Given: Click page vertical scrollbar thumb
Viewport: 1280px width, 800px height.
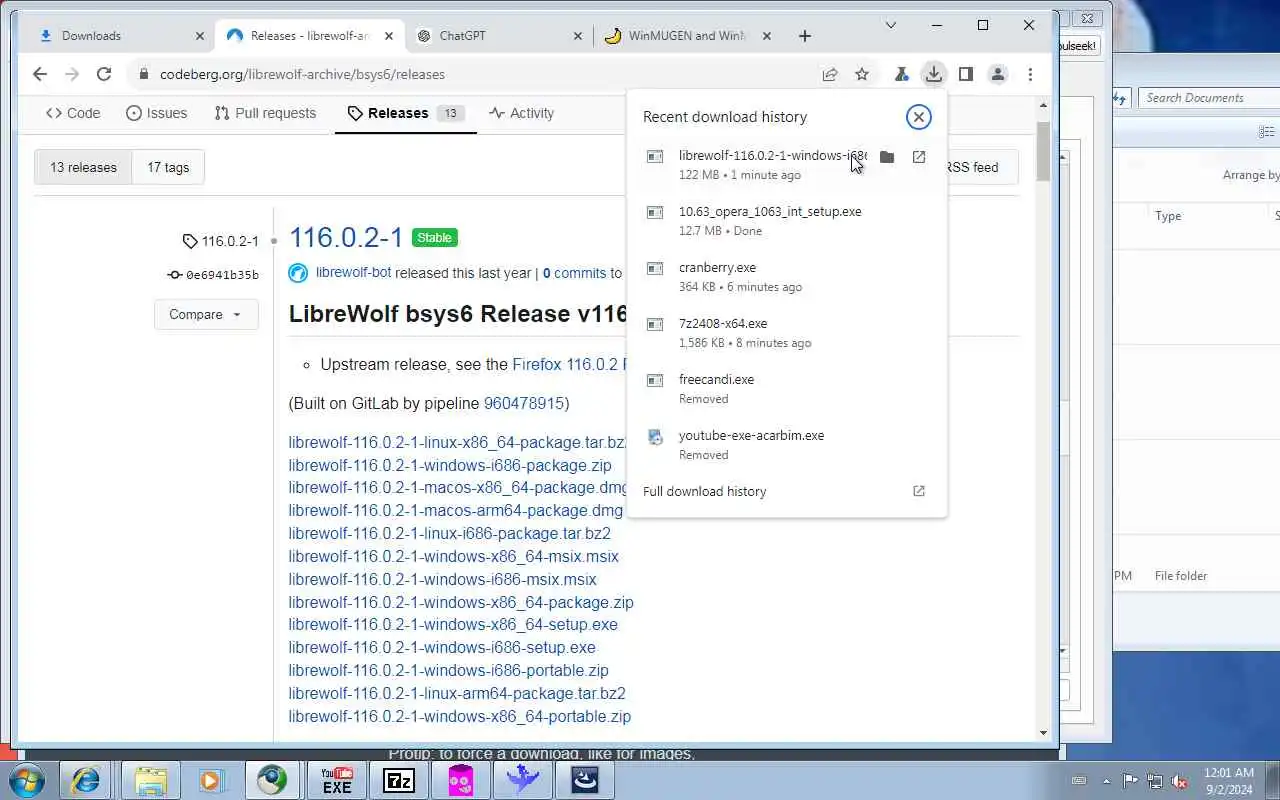Looking at the screenshot, I should tap(1043, 150).
